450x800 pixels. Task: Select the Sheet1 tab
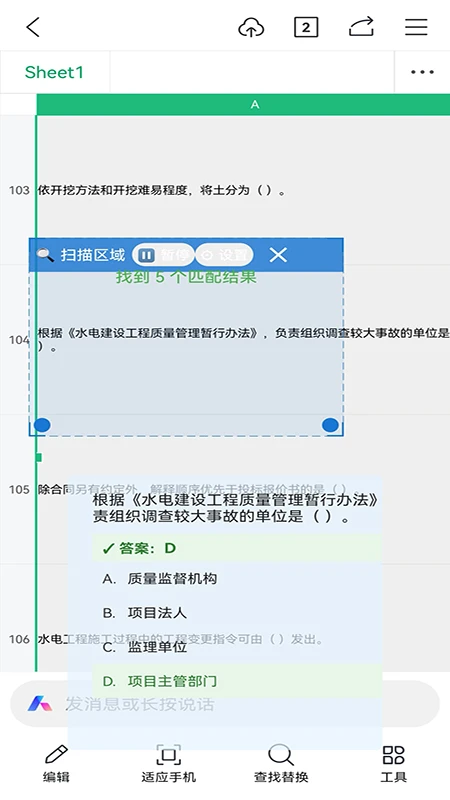(54, 72)
